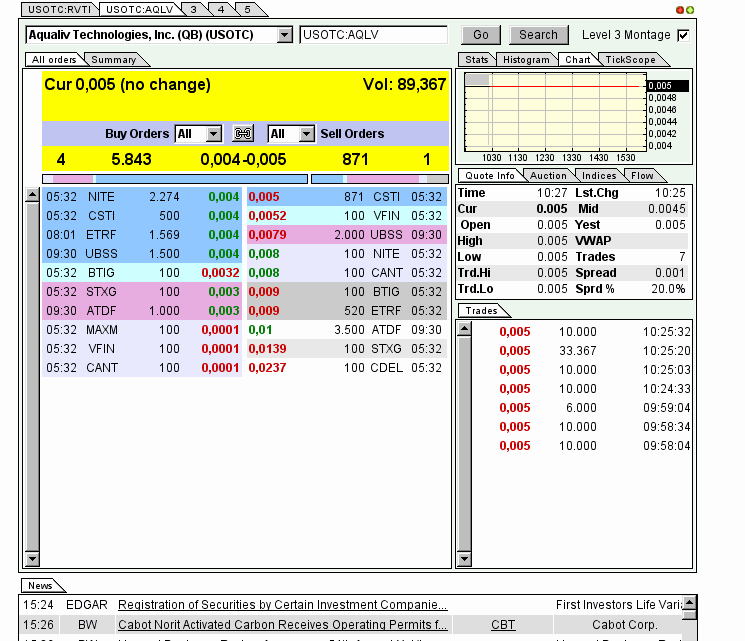The height and width of the screenshot is (641, 745).
Task: Select the trade at 09:59:04 for 6.000
Action: (582, 408)
